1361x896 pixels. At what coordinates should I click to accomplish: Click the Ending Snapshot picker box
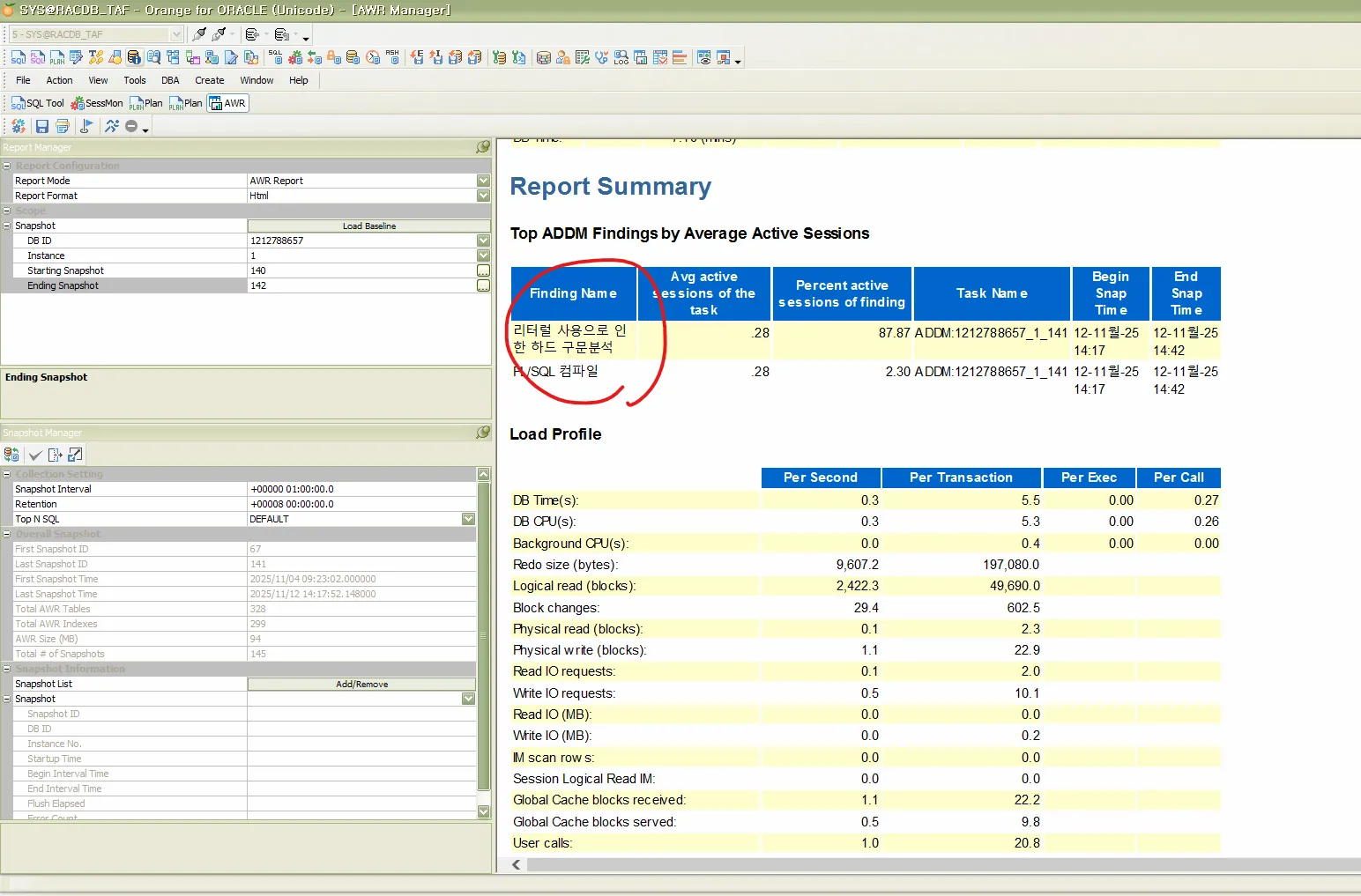[x=483, y=285]
